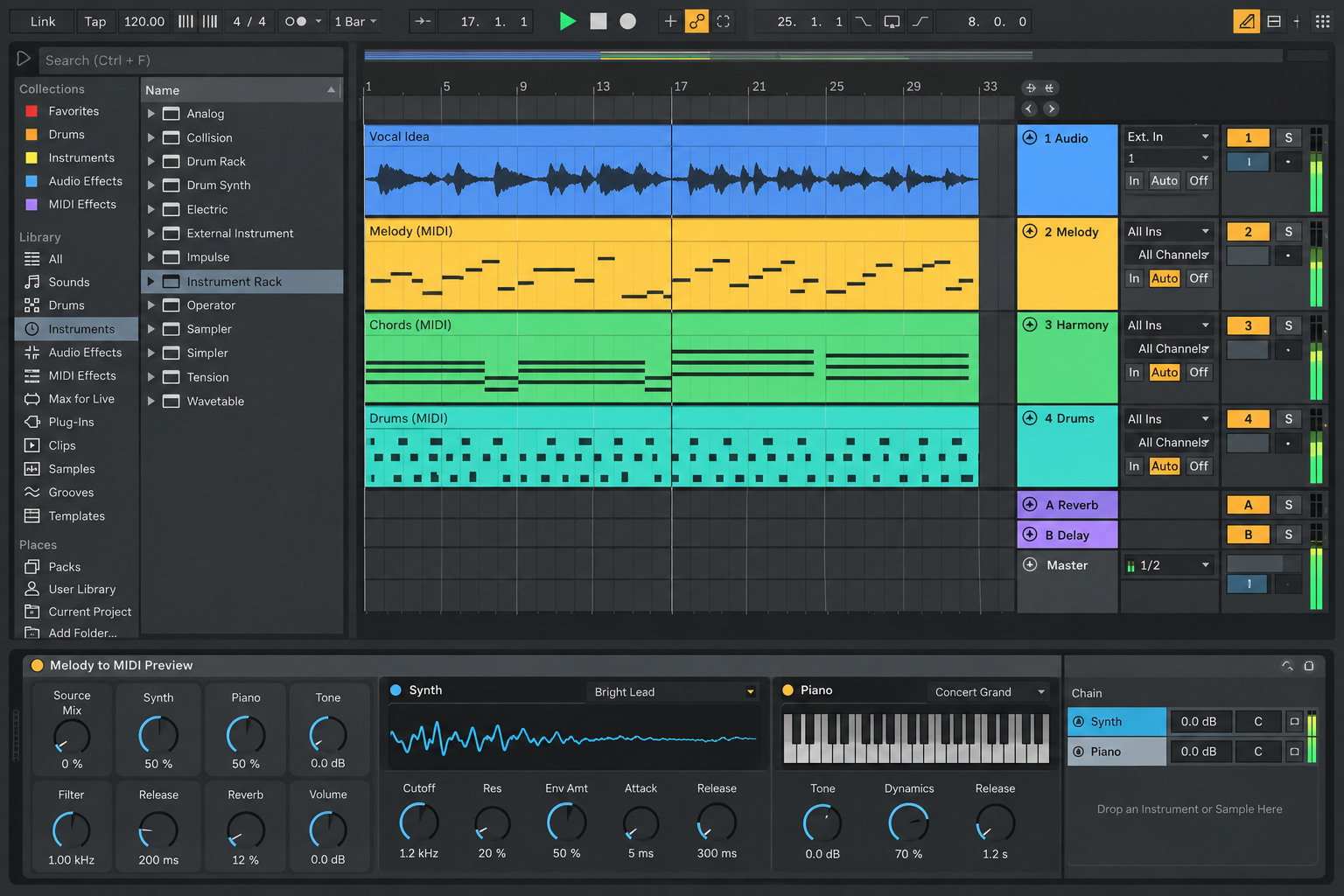Viewport: 1344px width, 896px height.
Task: Click the capture MIDI bracket icon
Action: point(723,21)
